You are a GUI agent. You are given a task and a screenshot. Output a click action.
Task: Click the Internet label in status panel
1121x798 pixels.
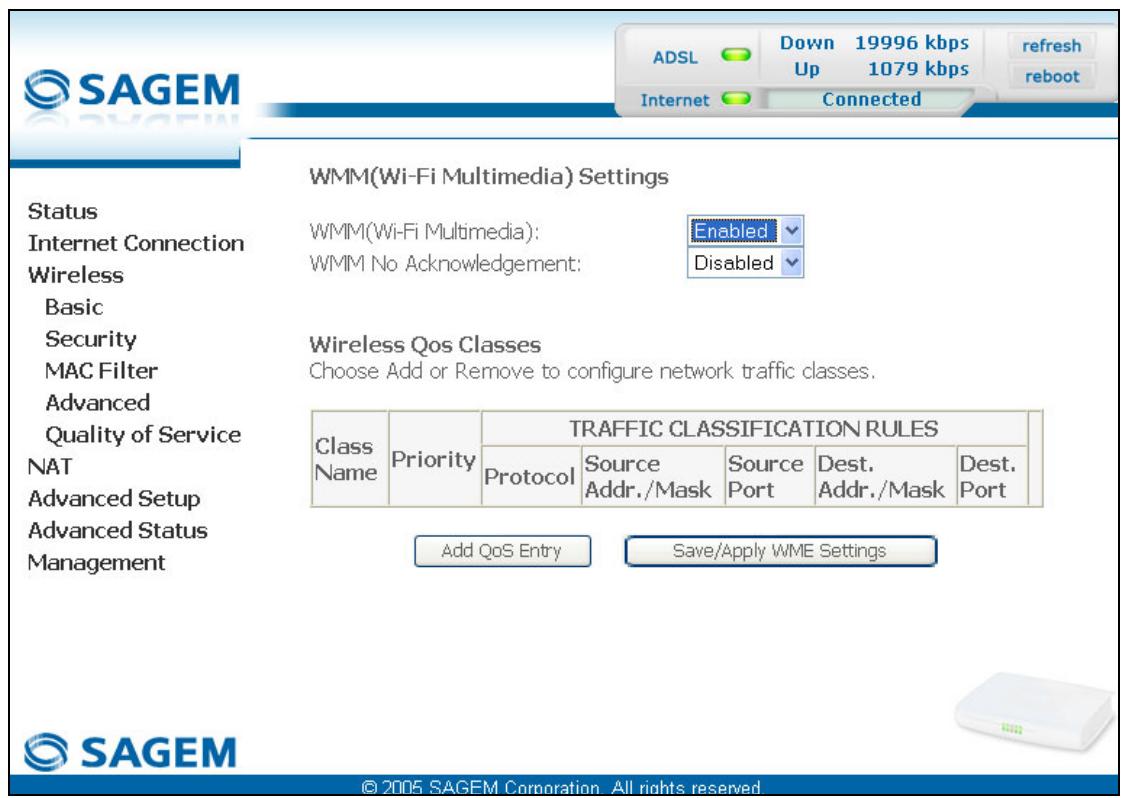tap(674, 100)
